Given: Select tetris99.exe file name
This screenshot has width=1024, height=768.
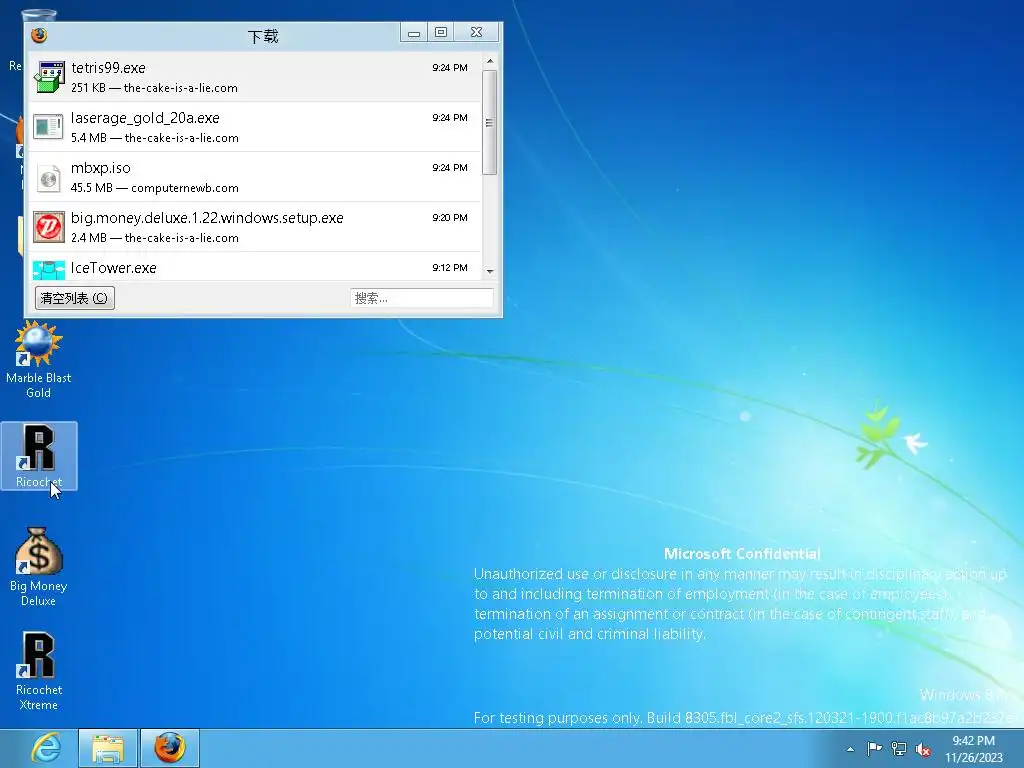Looking at the screenshot, I should point(108,68).
